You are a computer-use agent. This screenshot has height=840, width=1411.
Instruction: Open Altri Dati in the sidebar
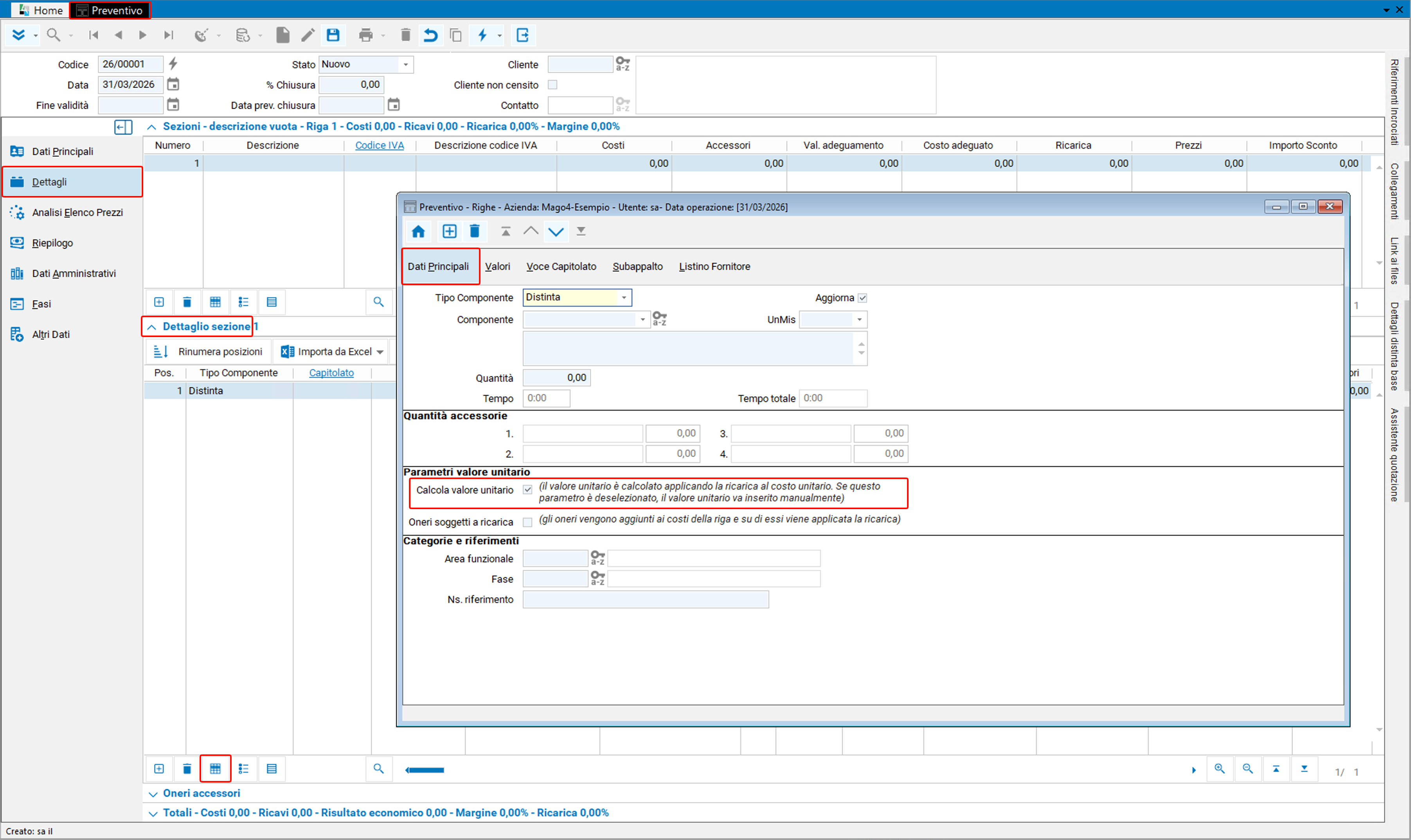72,334
